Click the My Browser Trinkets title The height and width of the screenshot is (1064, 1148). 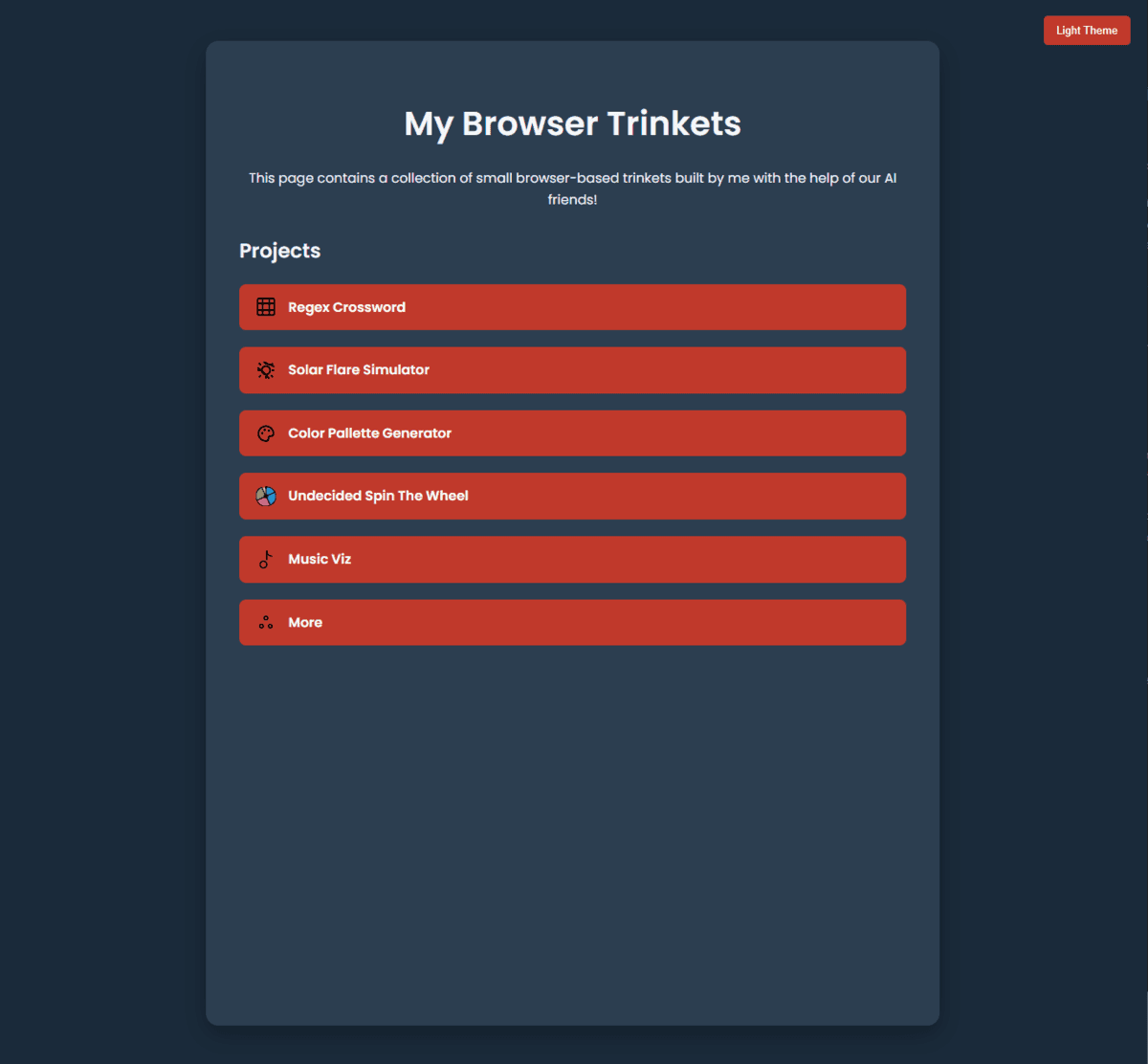[x=572, y=123]
